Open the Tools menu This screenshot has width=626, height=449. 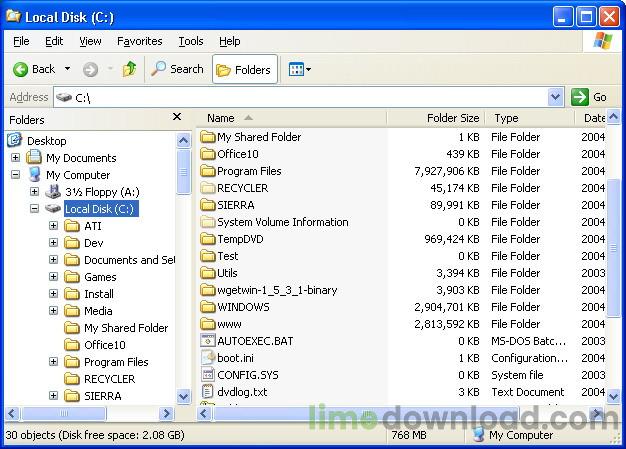point(190,41)
